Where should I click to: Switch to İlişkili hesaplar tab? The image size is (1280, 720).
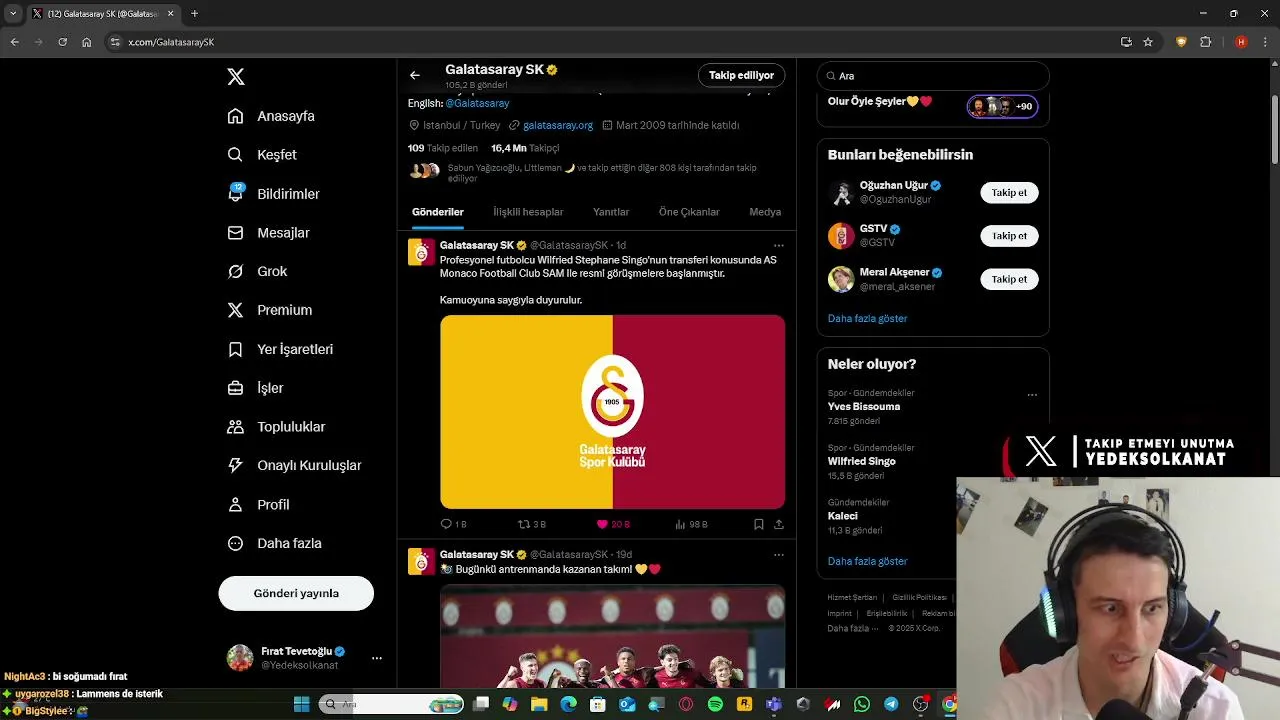(x=528, y=212)
